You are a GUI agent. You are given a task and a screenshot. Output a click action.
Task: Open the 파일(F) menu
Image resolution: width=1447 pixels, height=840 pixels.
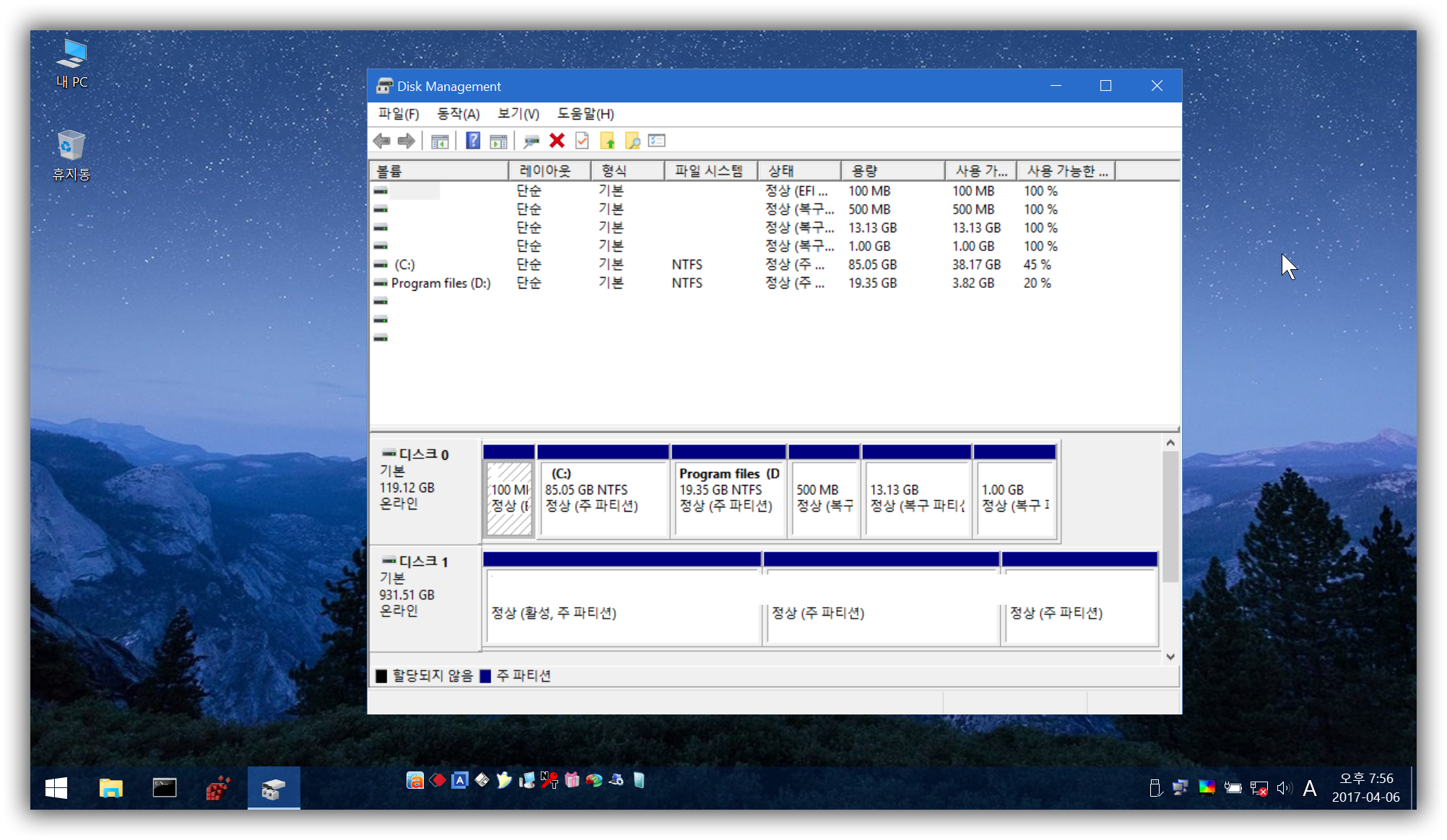399,114
